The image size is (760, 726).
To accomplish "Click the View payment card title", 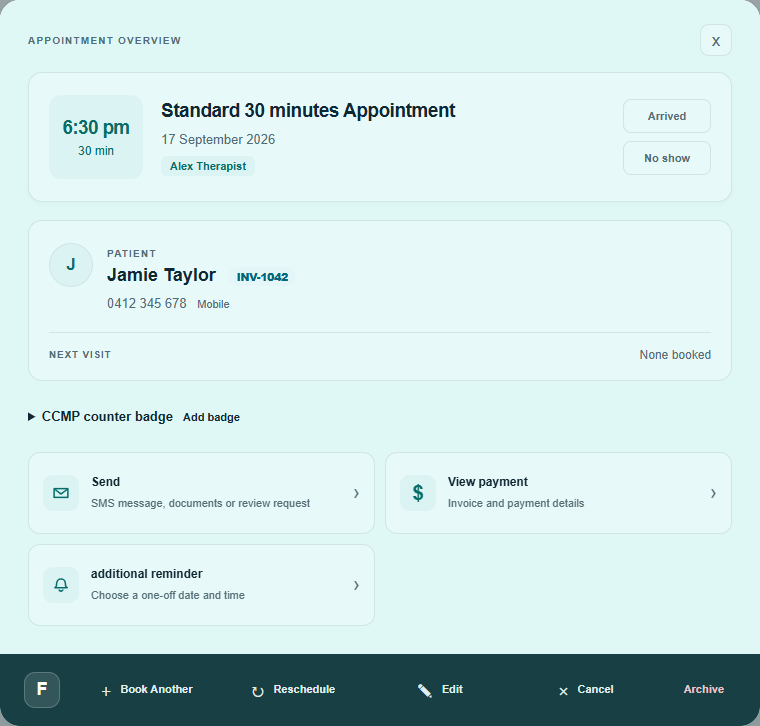I will pos(488,482).
